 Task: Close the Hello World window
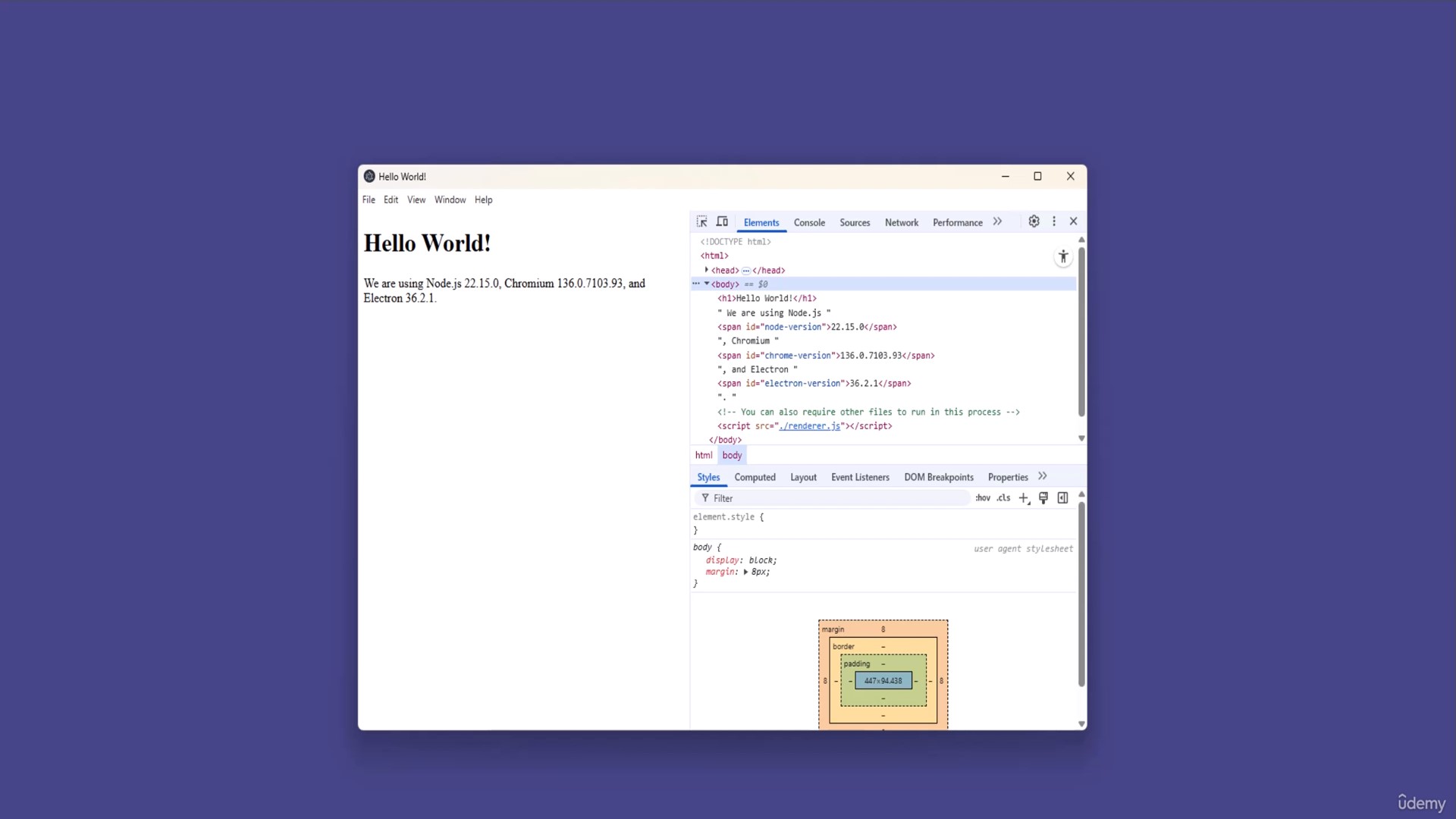(x=1070, y=176)
